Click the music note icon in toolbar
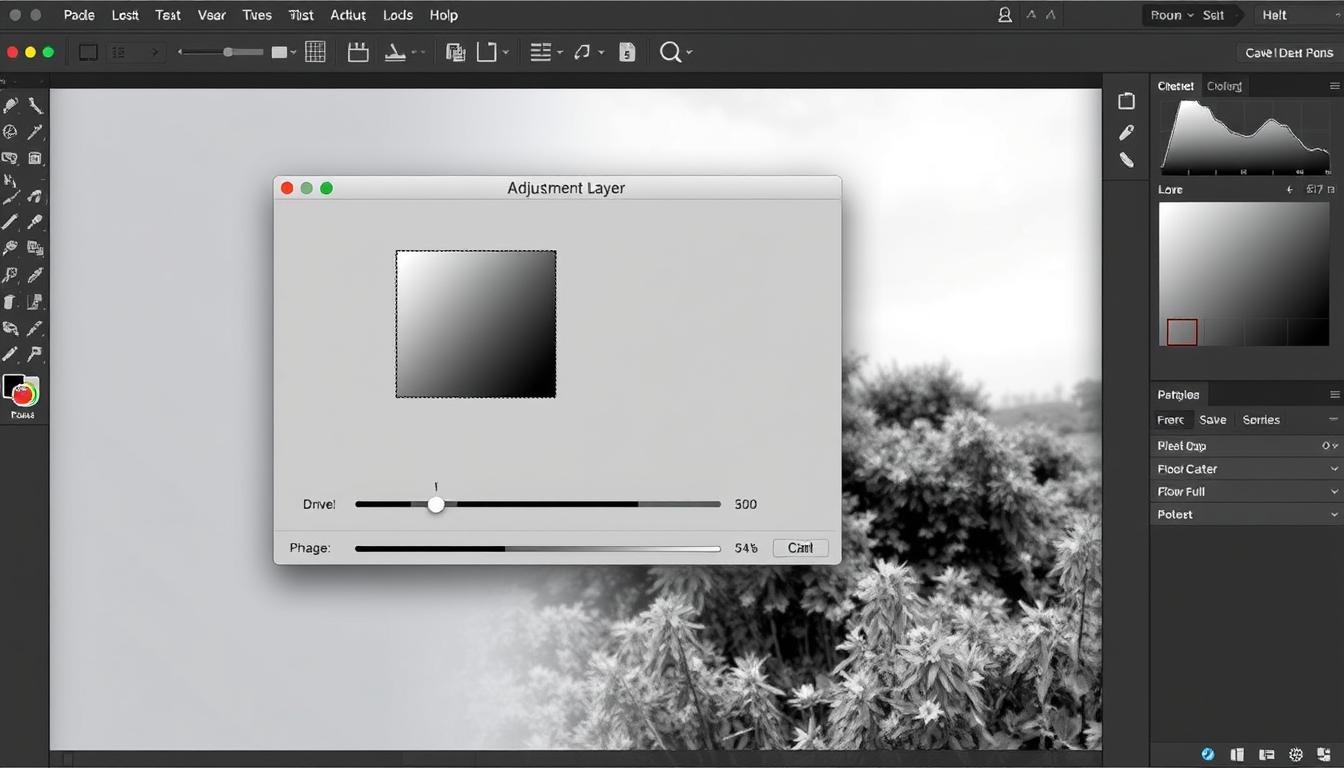 582,52
